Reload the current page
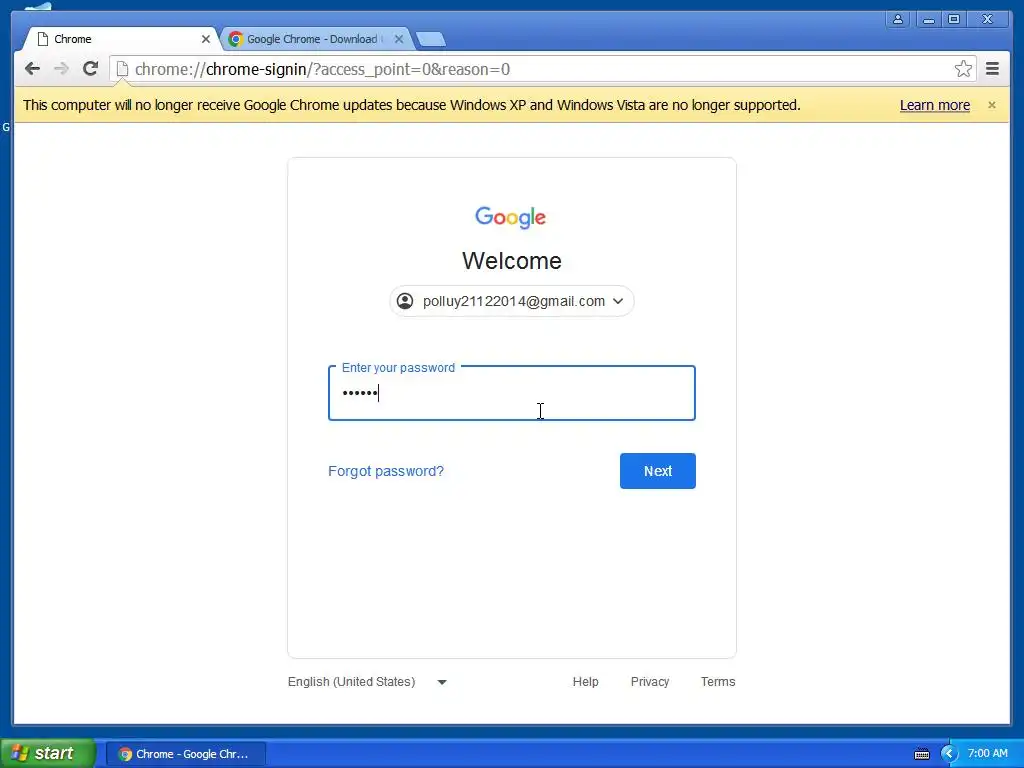 (91, 69)
